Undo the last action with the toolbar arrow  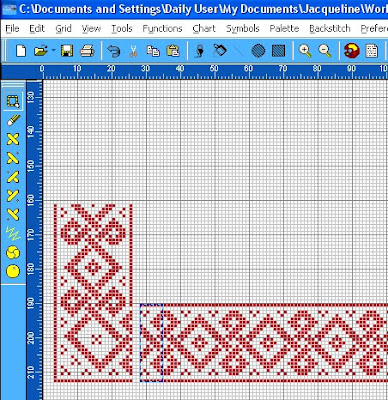point(114,51)
